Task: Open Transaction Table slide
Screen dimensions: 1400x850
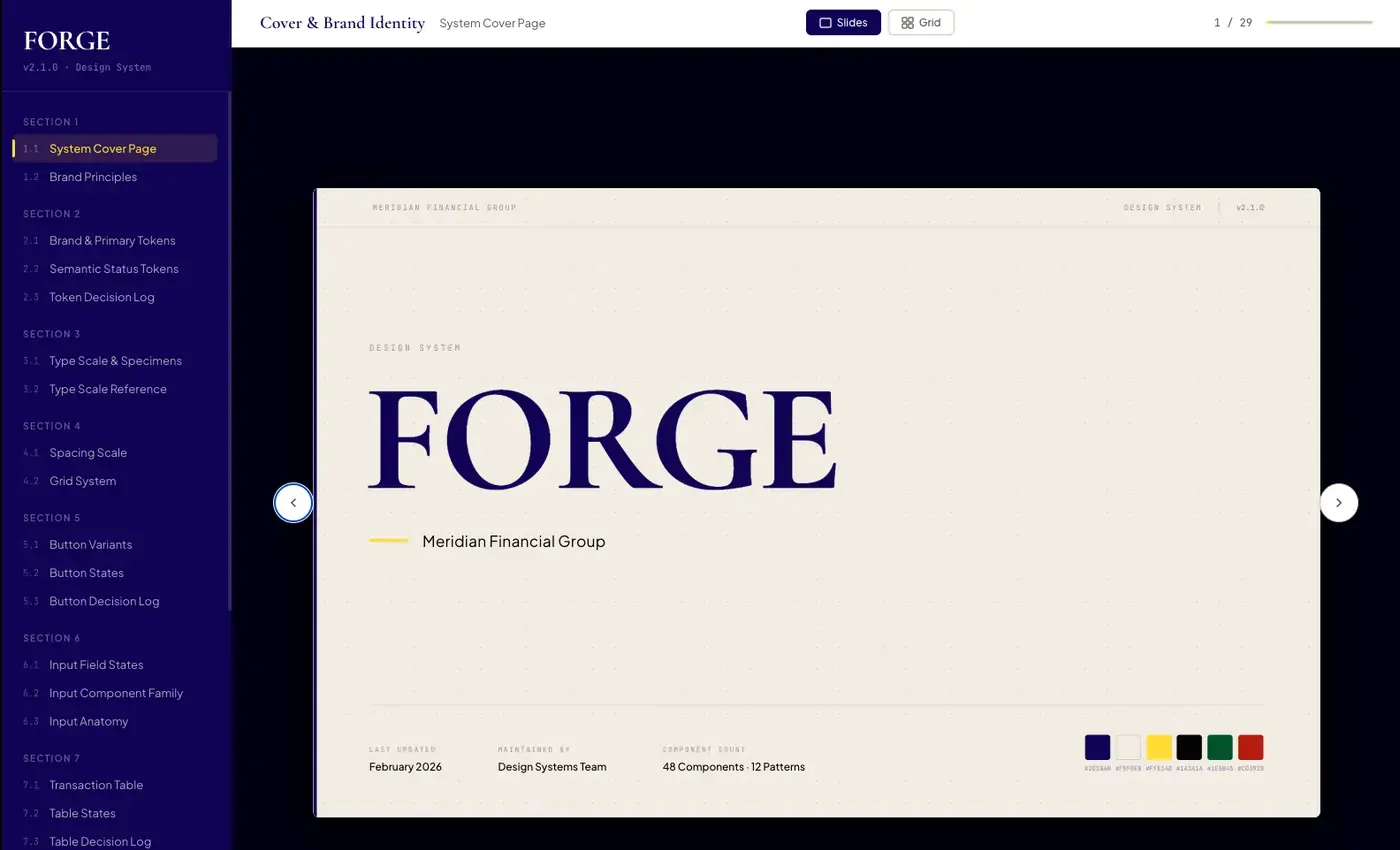Action: pyautogui.click(x=115, y=784)
